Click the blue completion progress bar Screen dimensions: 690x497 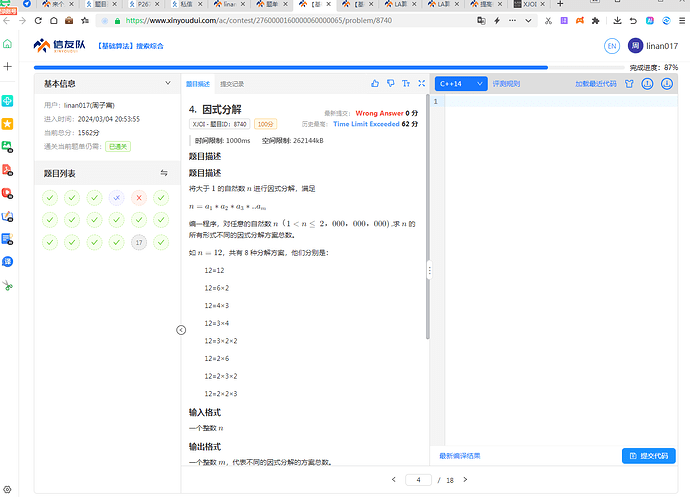point(290,68)
